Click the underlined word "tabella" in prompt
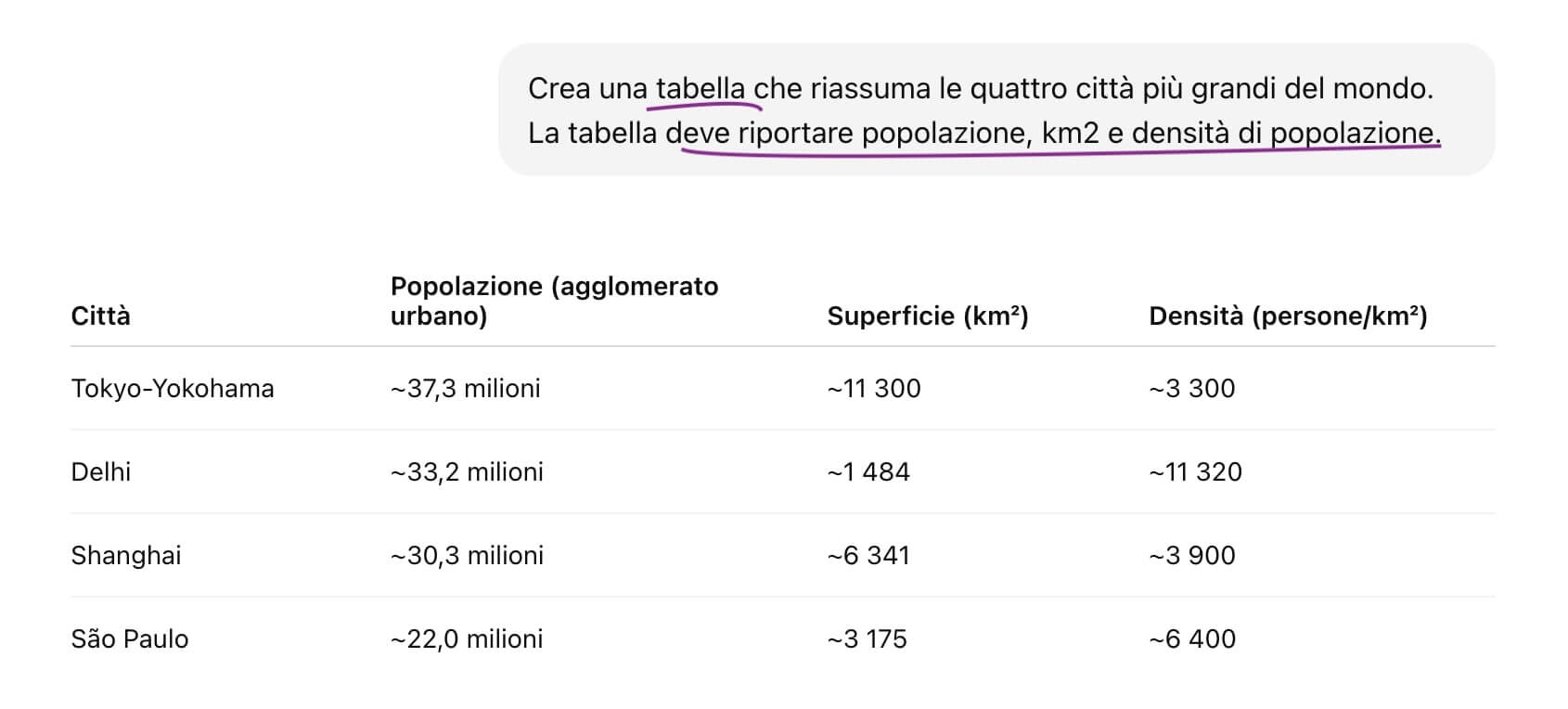Image resolution: width=1568 pixels, height=709 pixels. point(700,89)
